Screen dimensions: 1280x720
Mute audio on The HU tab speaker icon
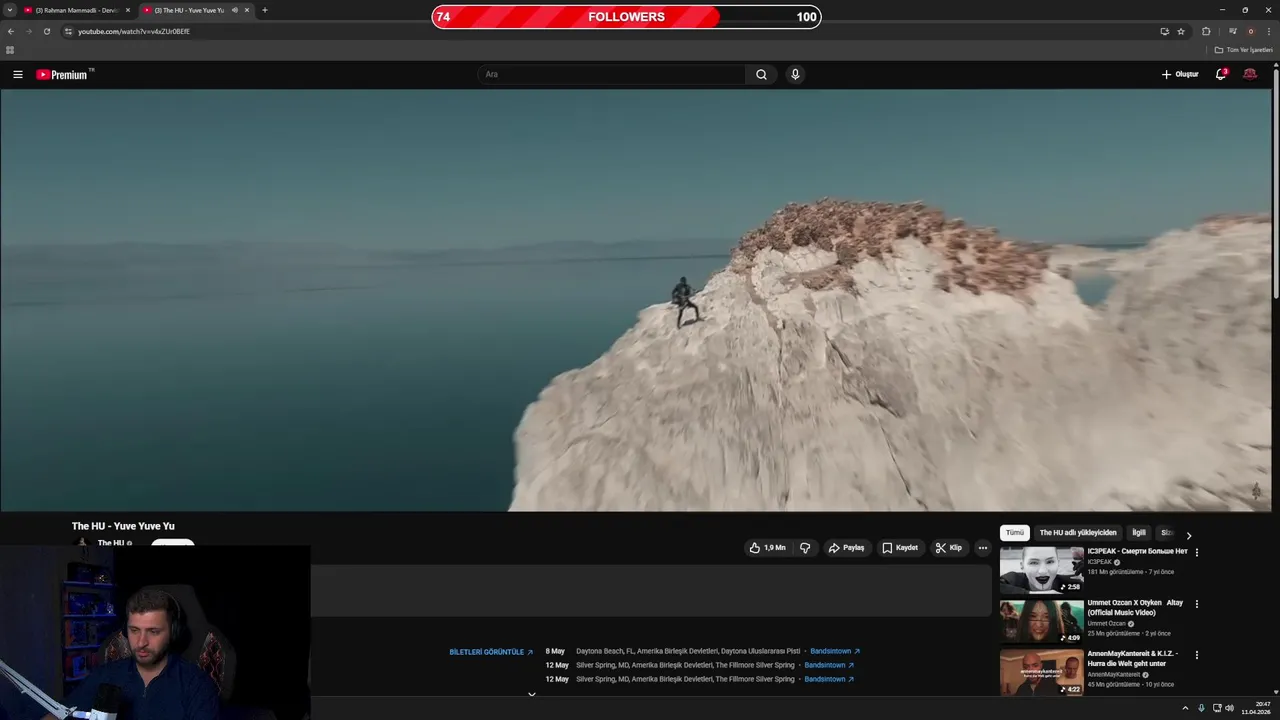(x=234, y=10)
